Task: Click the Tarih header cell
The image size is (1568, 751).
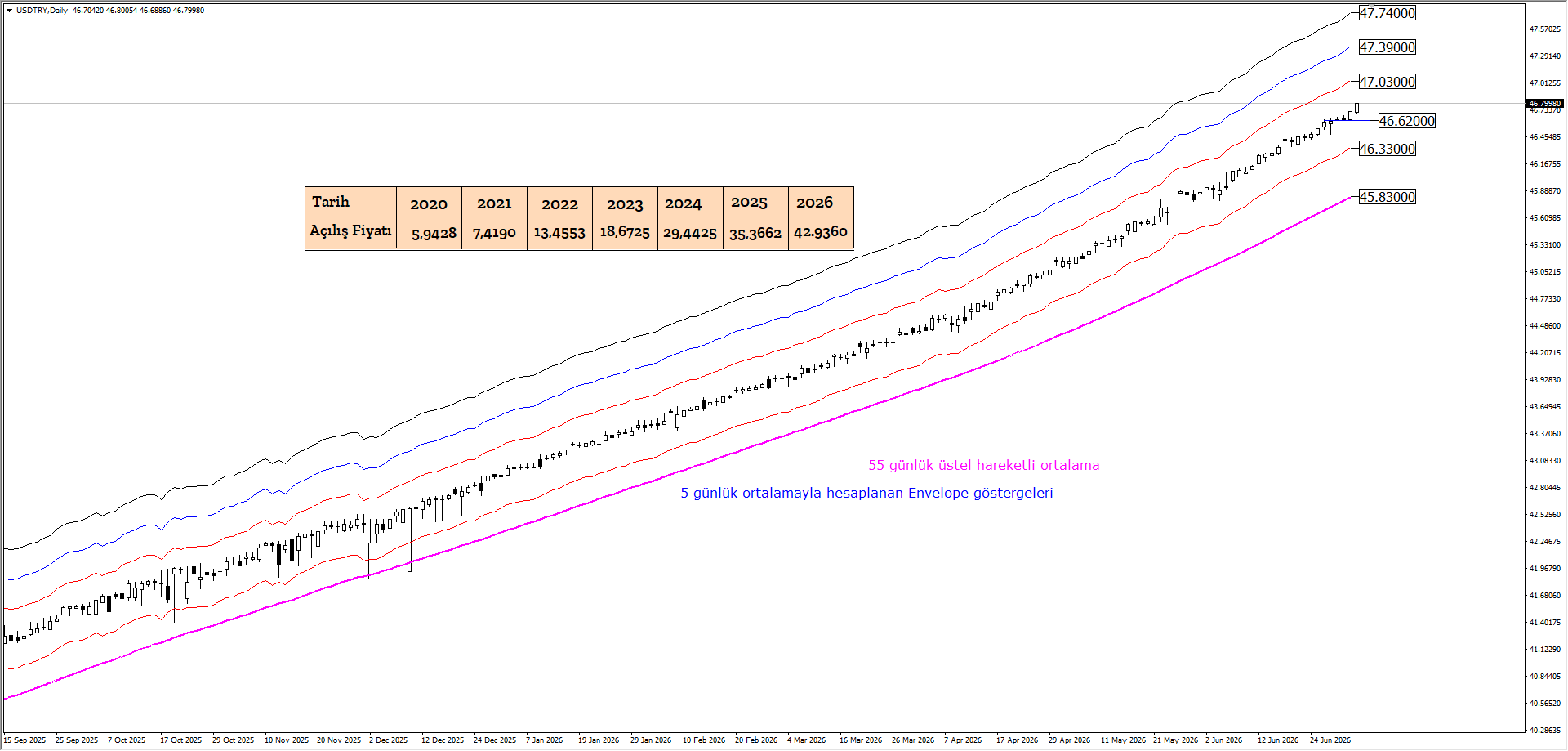Action: pyautogui.click(x=350, y=202)
